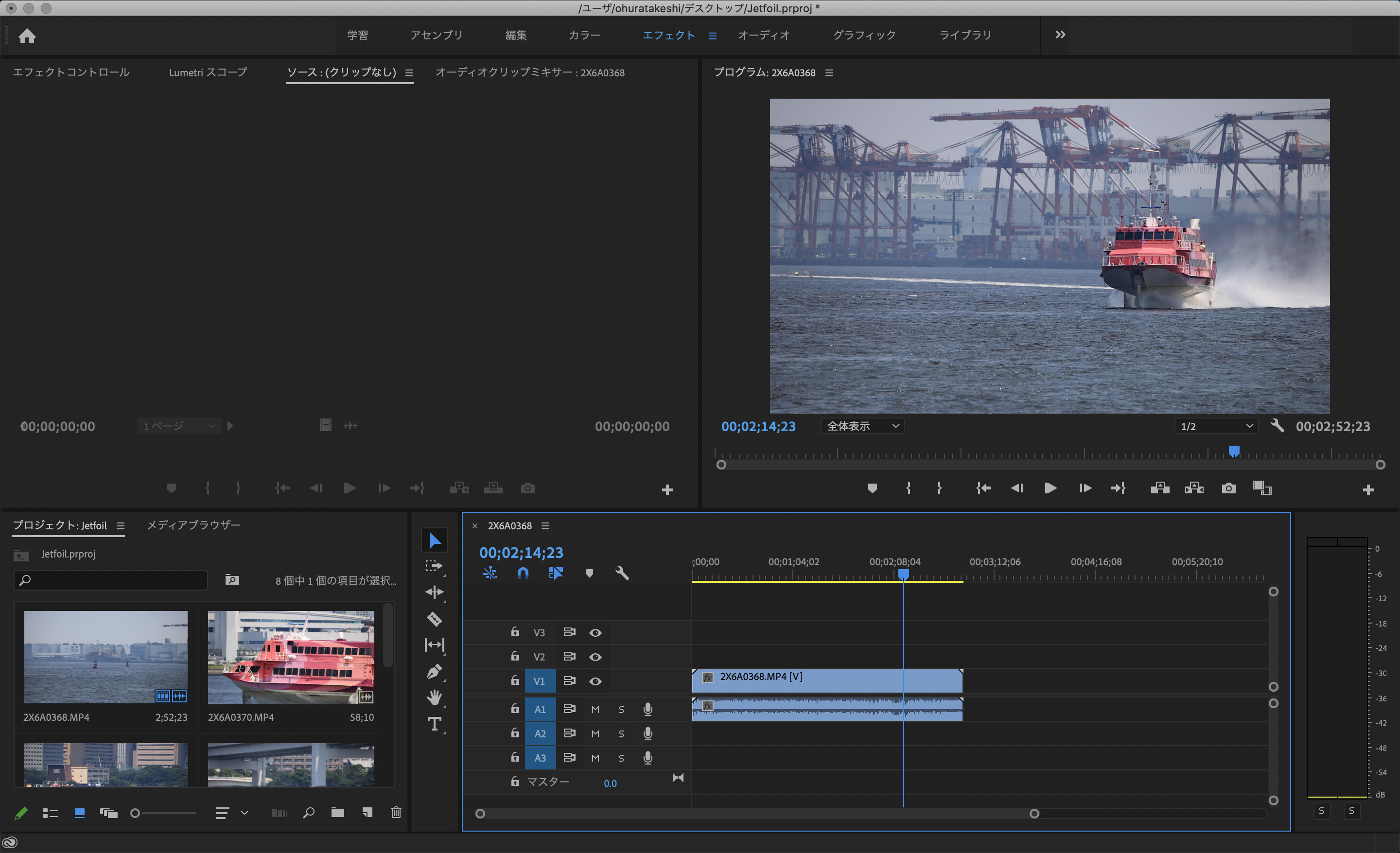The image size is (1400, 853).
Task: Expand the workspace overflow chevrons
Action: pos(1060,35)
